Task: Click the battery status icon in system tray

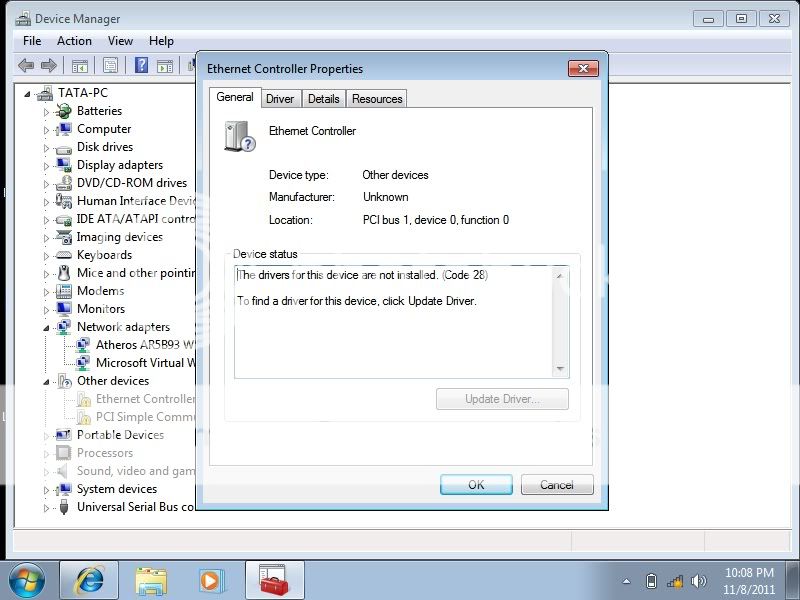Action: tap(652, 581)
